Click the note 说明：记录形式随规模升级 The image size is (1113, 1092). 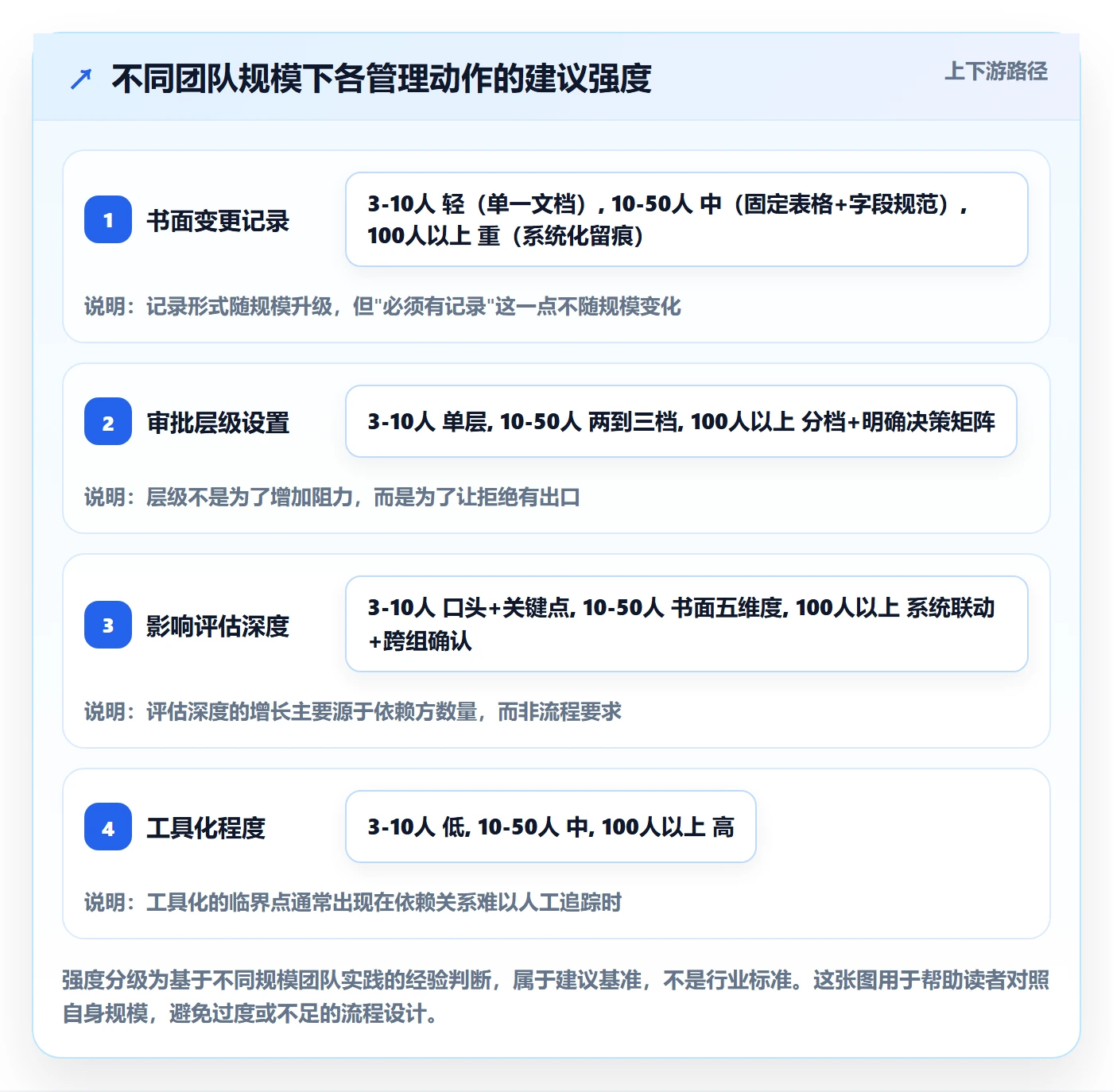pyautogui.click(x=382, y=307)
